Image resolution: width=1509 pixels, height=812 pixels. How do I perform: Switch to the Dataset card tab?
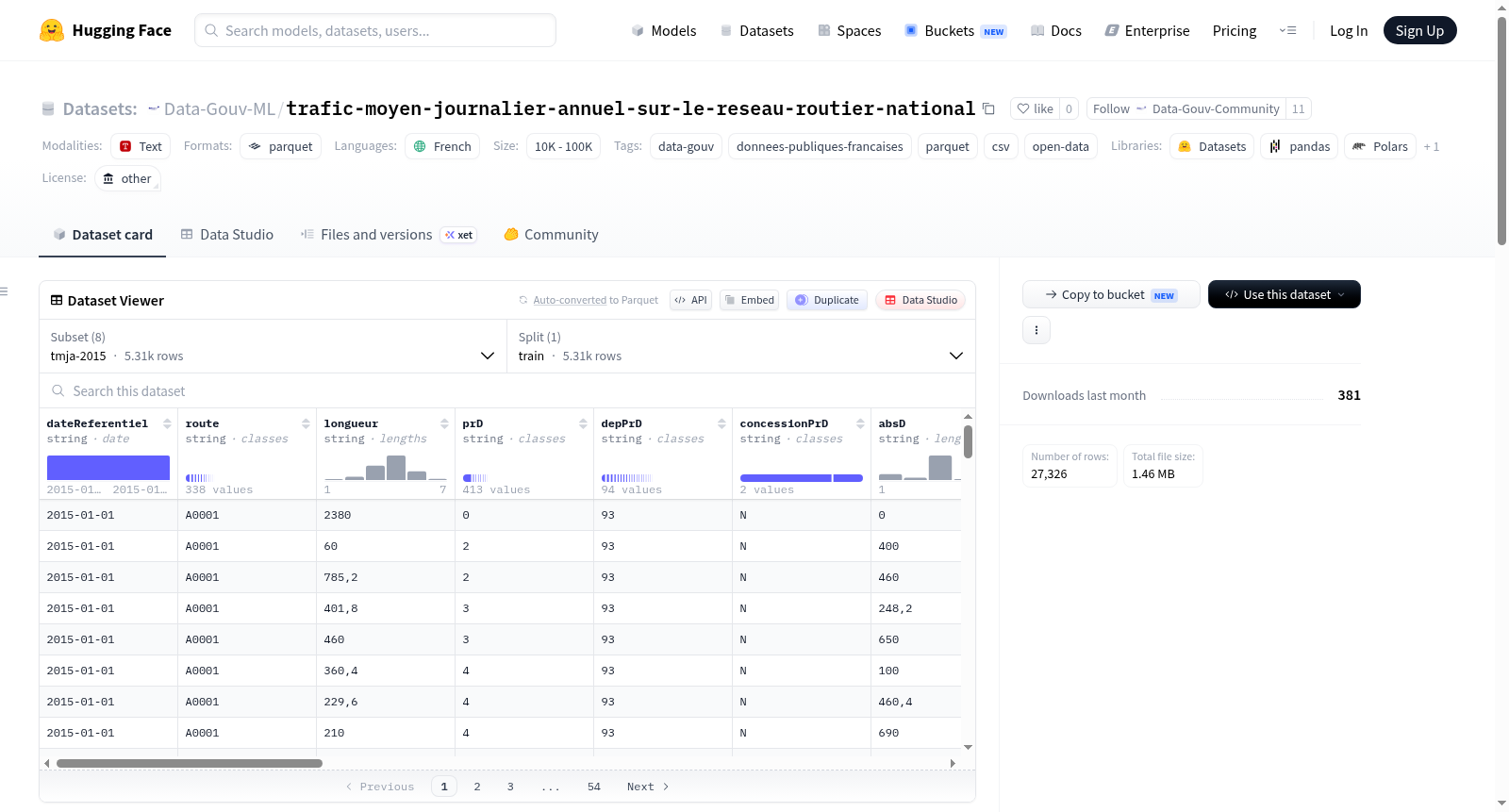pos(103,235)
